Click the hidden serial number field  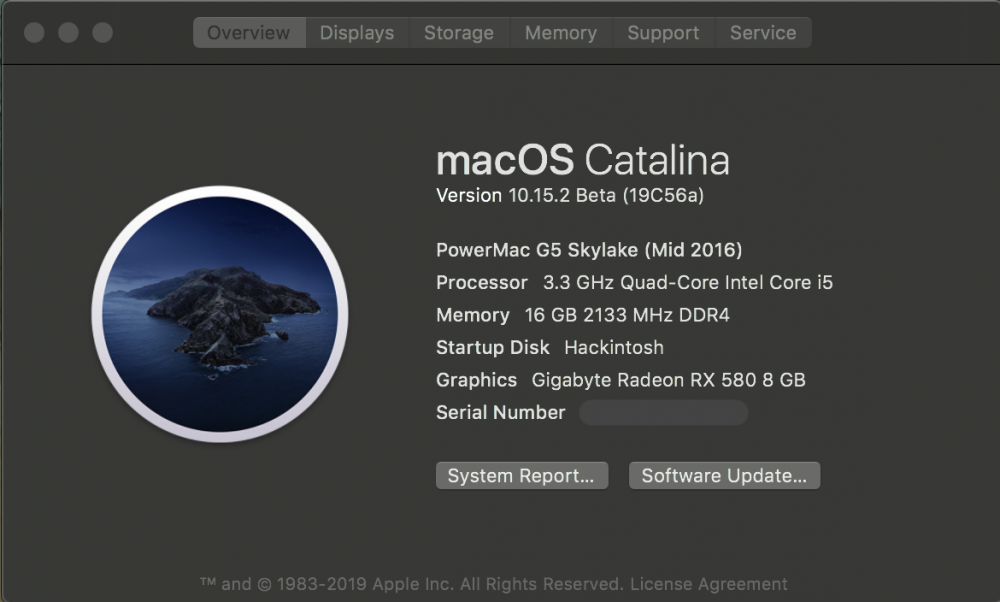coord(663,413)
